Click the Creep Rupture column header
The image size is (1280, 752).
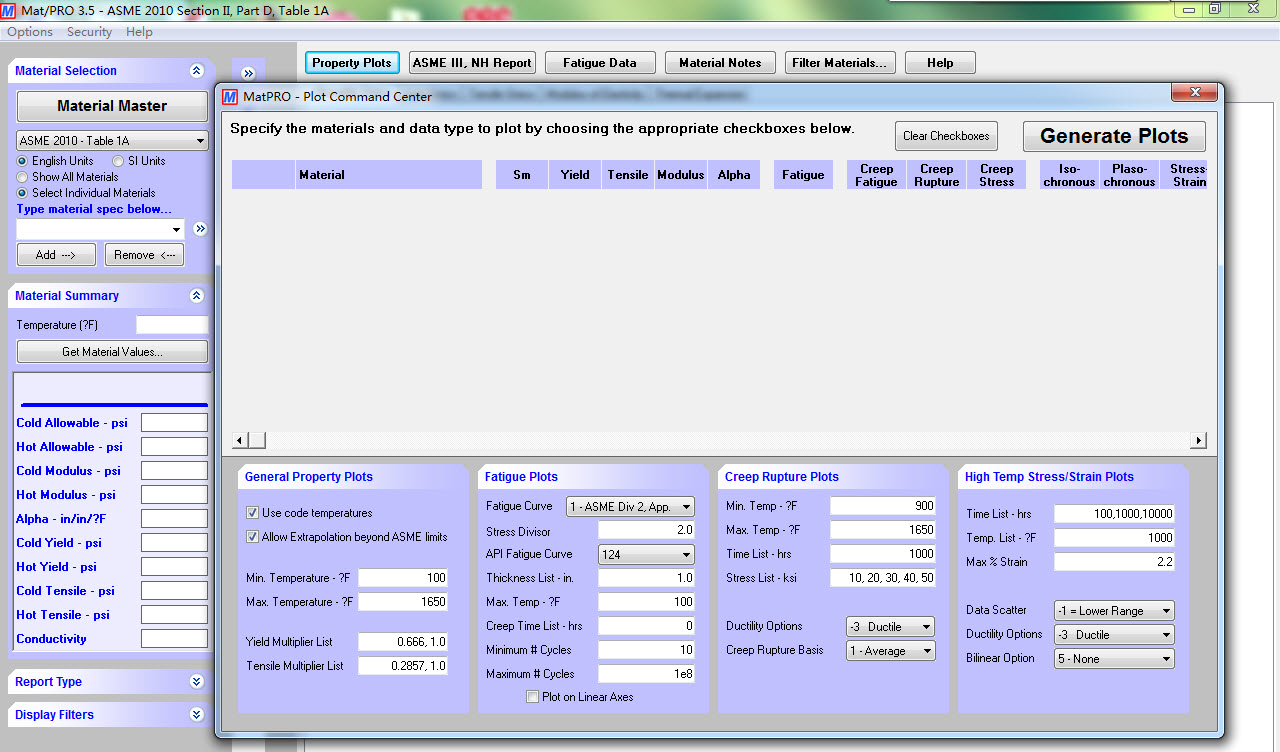coord(937,175)
